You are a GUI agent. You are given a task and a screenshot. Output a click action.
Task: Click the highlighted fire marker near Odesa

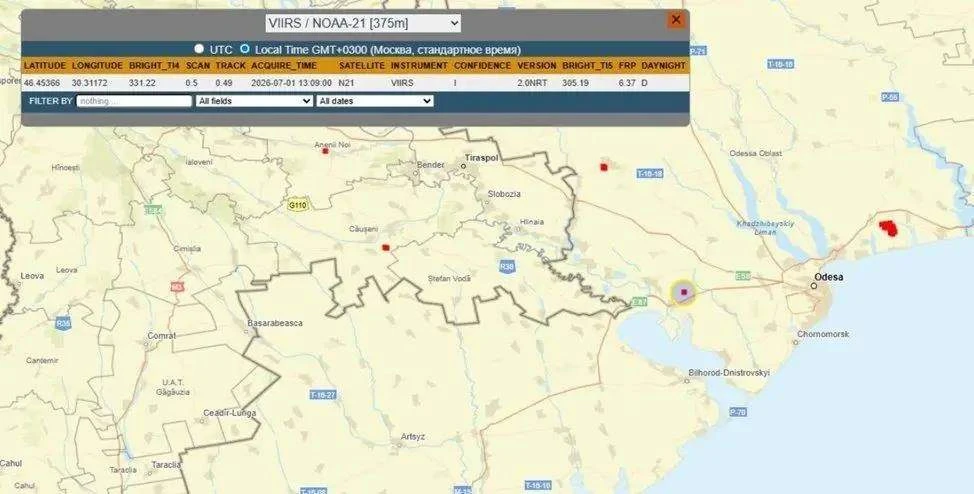click(683, 292)
